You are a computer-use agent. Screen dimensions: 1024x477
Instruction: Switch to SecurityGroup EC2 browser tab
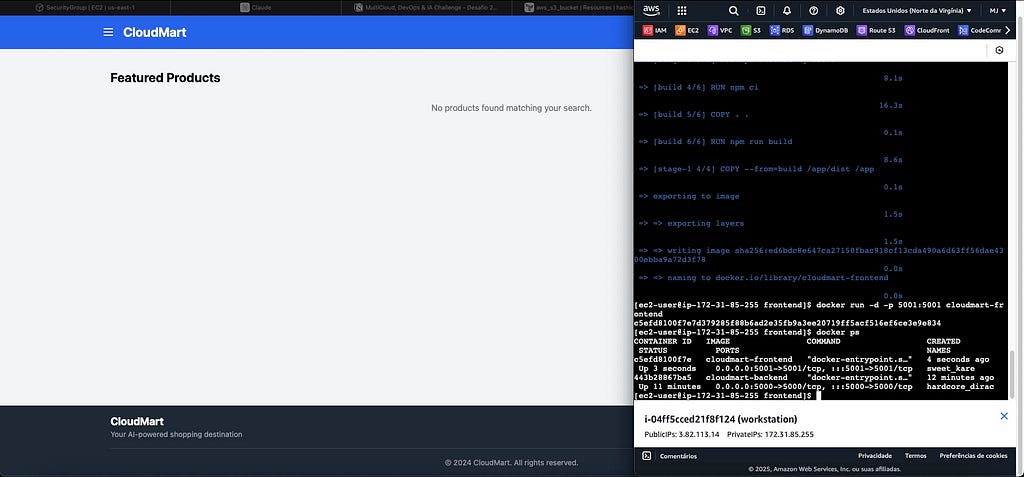85,8
